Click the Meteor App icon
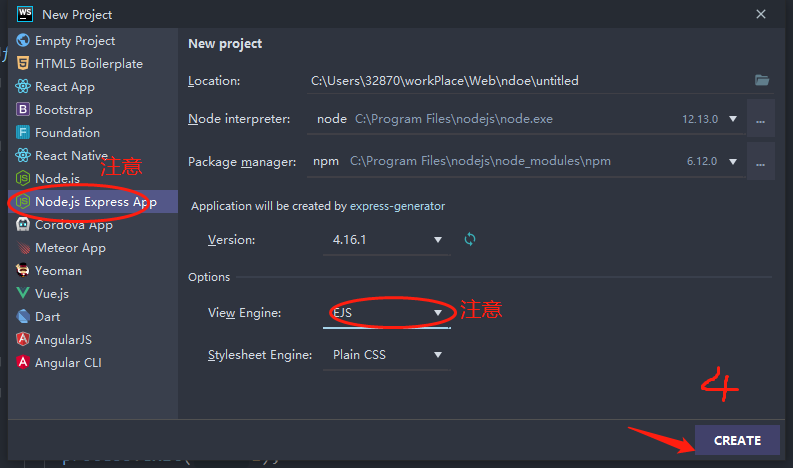This screenshot has width=793, height=468. (23, 247)
